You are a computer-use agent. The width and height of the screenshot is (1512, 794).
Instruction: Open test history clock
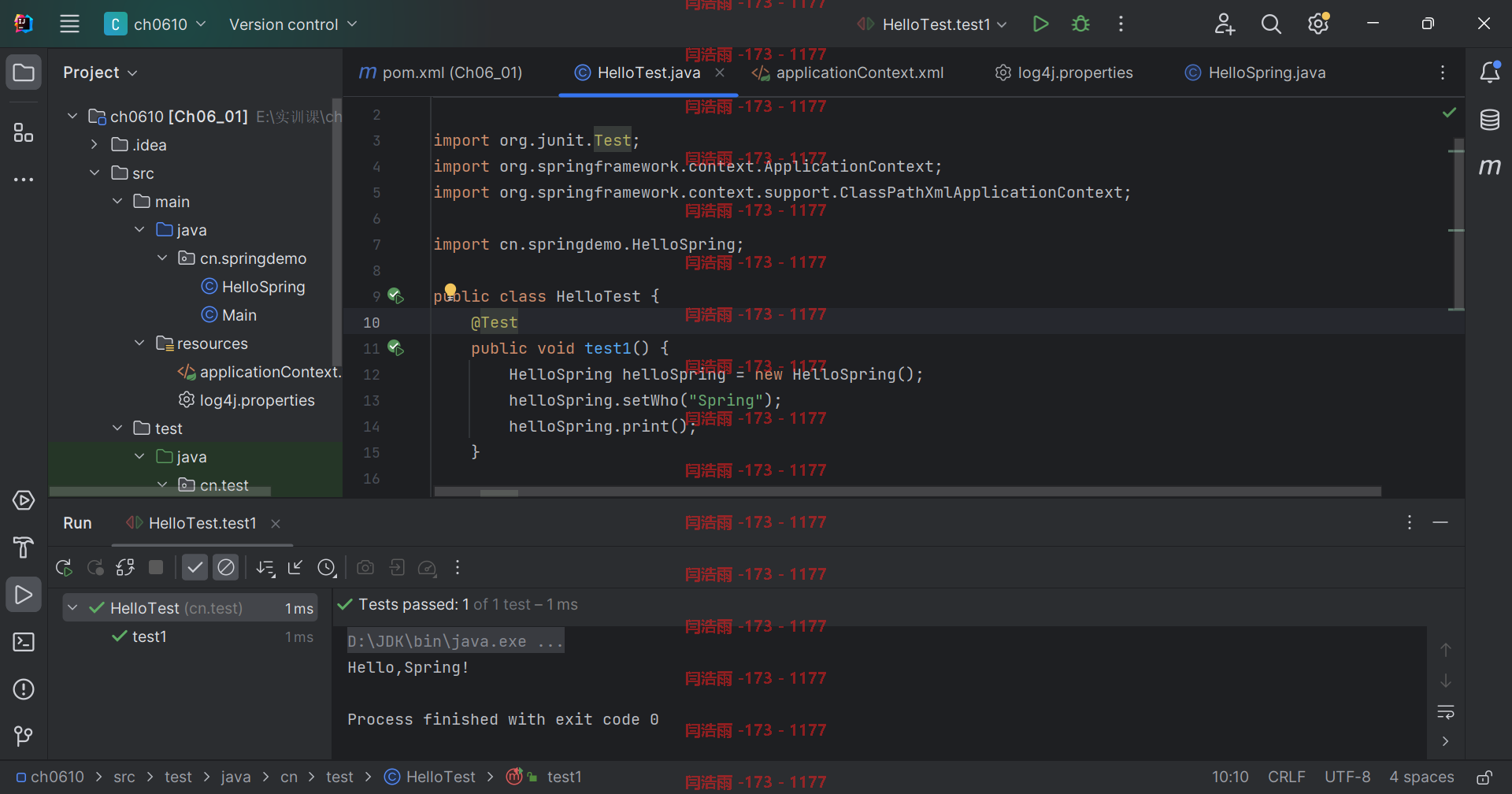coord(327,567)
